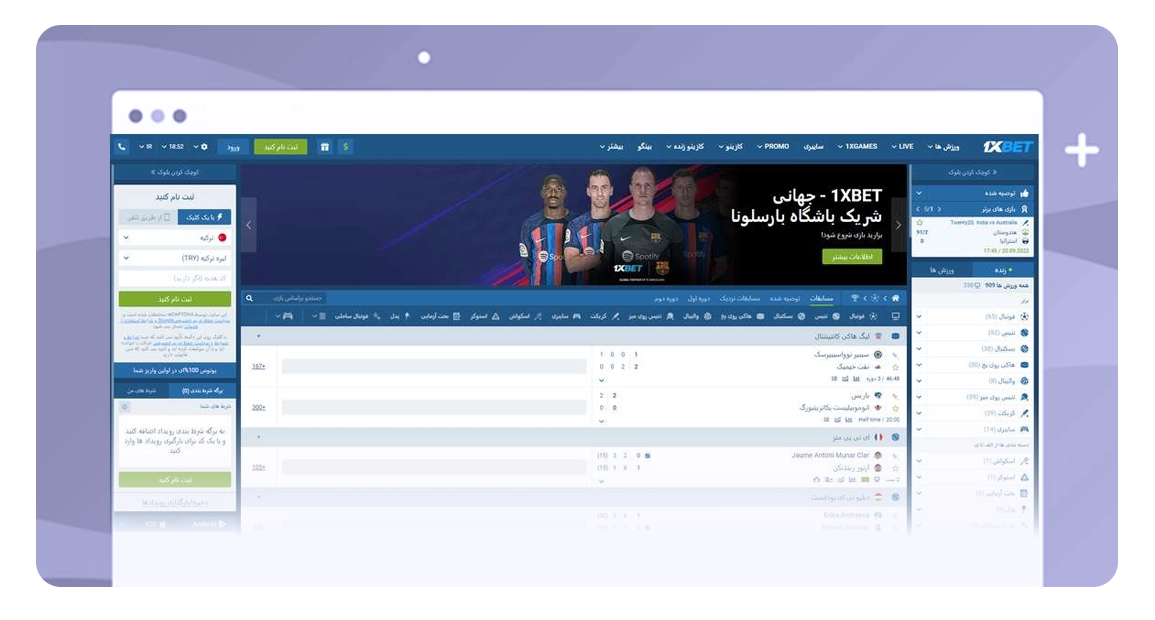Favorite the India vs Australia match star
The height and width of the screenshot is (620, 1155).
click(919, 222)
